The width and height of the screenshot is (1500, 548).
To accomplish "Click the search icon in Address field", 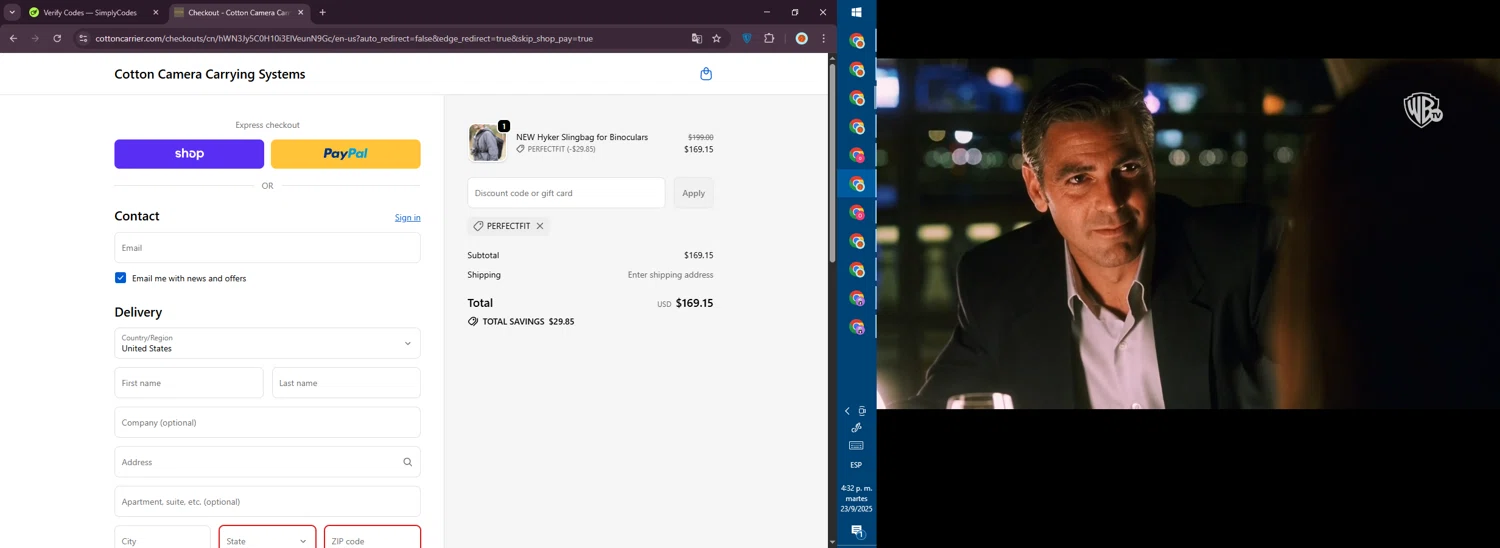I will [407, 462].
